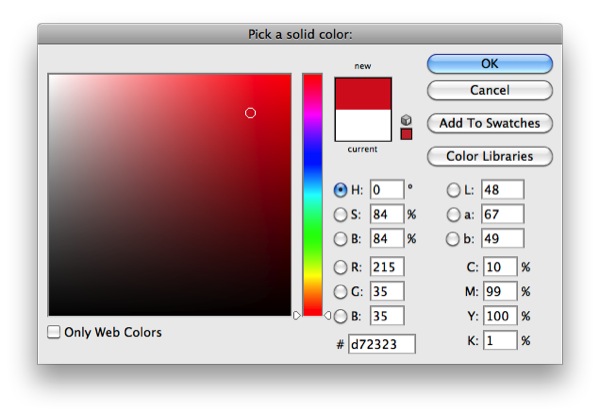
Task: Click the current color white preview
Action: (x=363, y=125)
